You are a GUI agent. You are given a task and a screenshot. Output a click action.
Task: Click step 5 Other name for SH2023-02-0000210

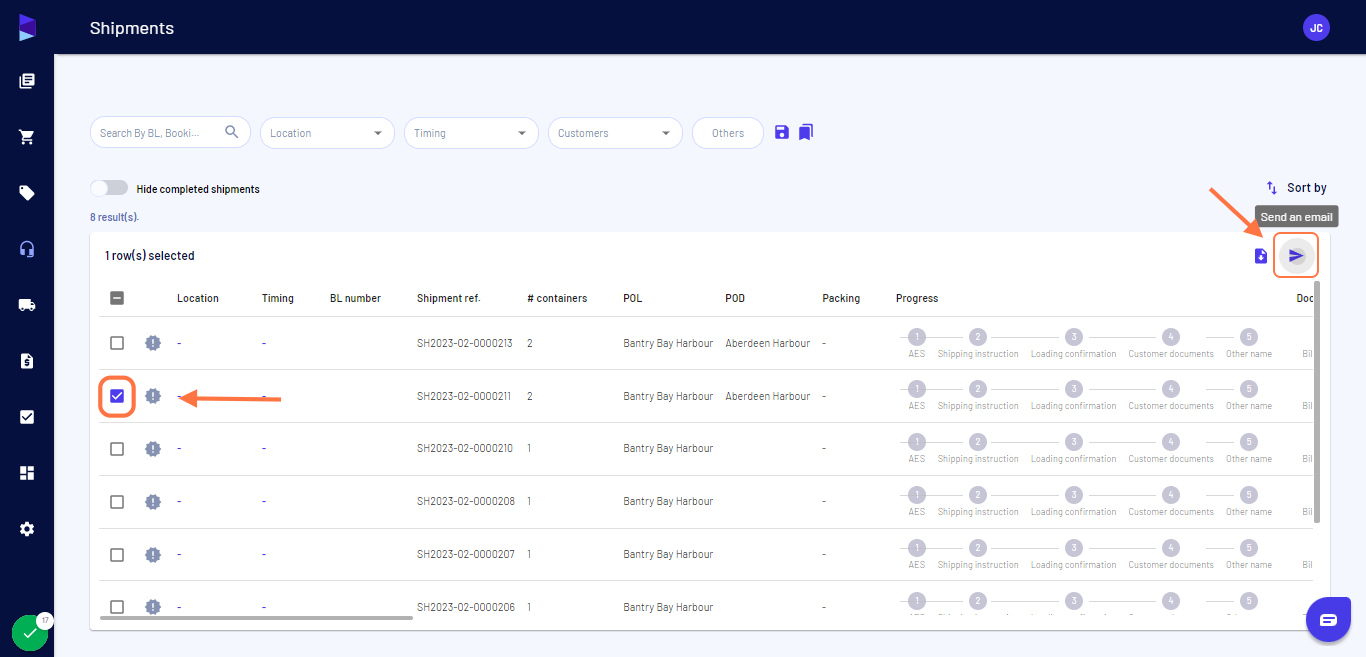1248,443
